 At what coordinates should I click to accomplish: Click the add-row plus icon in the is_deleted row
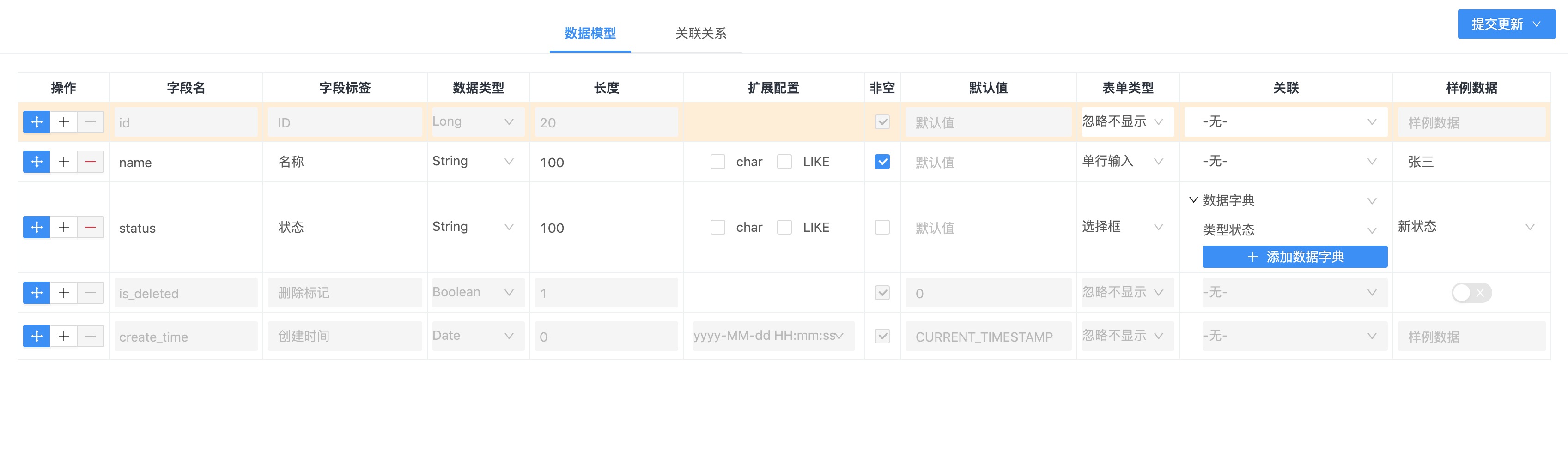[63, 293]
